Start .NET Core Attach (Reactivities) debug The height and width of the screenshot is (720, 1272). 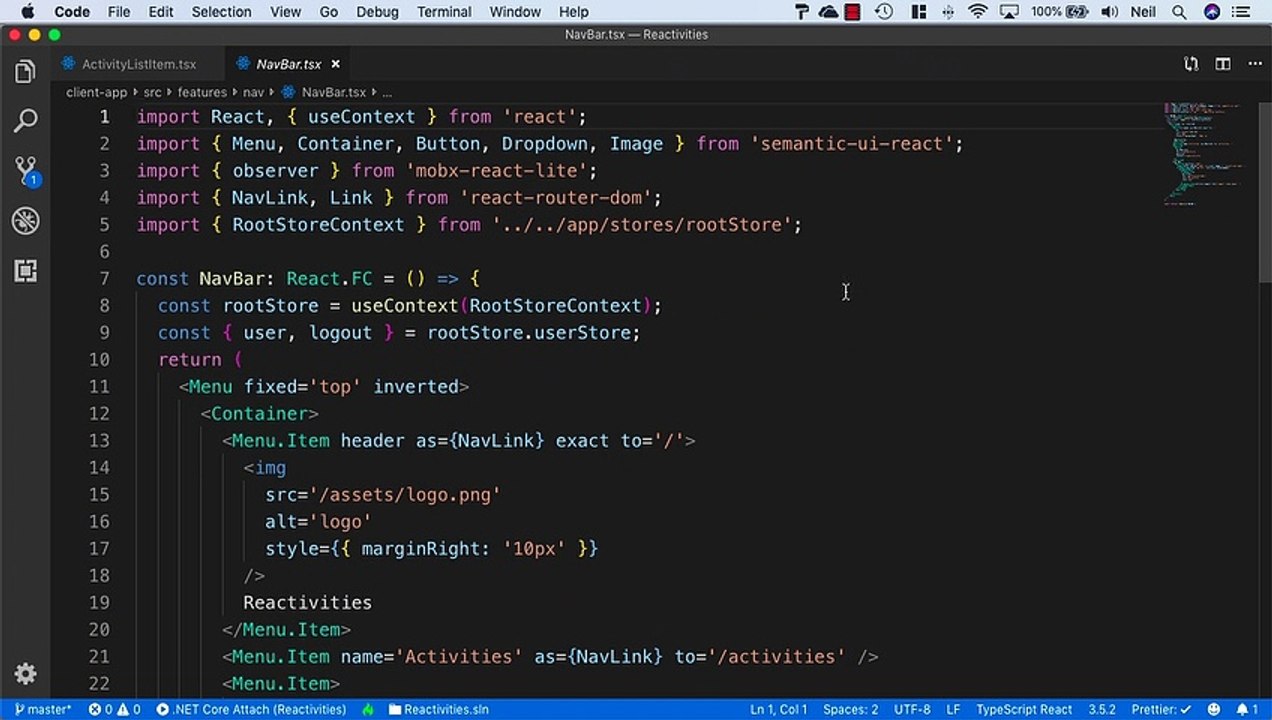tap(251, 710)
